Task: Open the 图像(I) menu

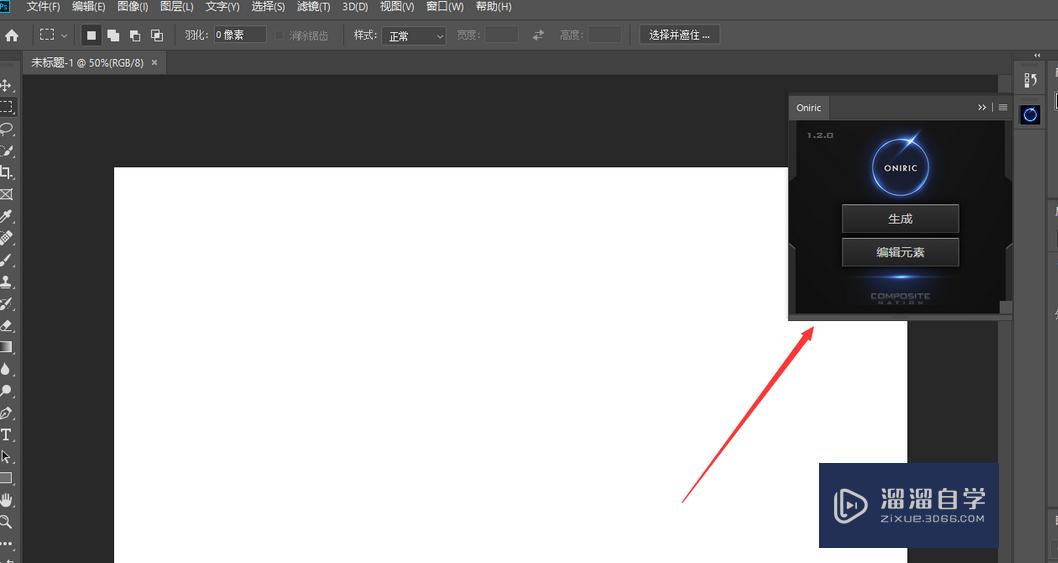Action: [132, 7]
